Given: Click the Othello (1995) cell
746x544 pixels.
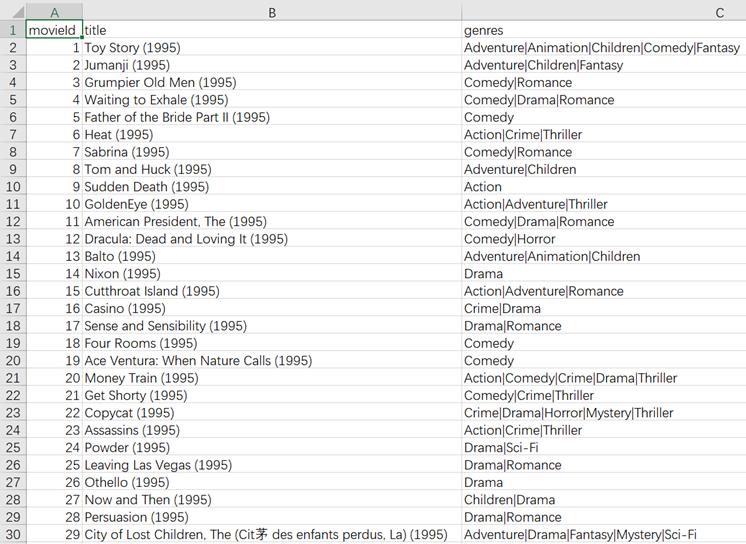Looking at the screenshot, I should pyautogui.click(x=272, y=482).
